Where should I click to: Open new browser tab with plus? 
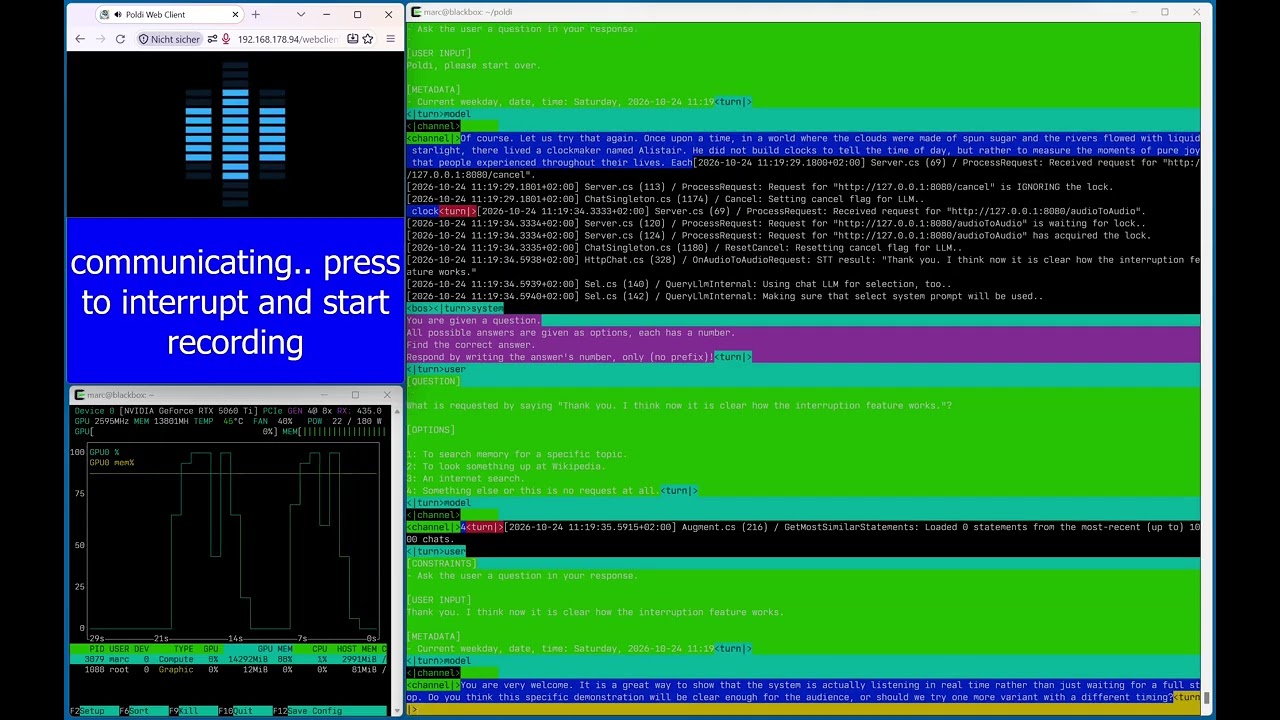click(x=255, y=15)
